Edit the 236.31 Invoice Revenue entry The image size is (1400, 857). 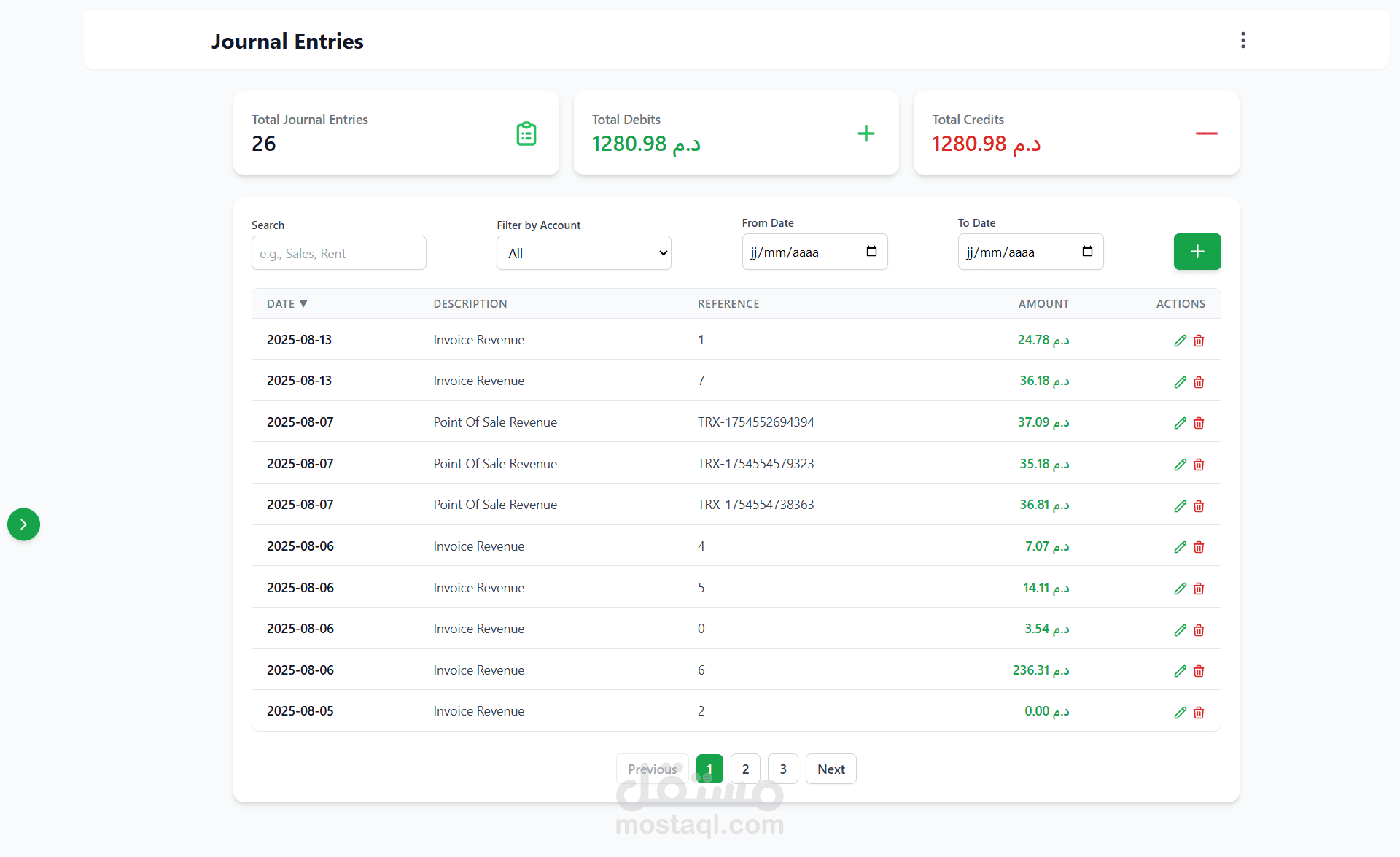(1180, 671)
